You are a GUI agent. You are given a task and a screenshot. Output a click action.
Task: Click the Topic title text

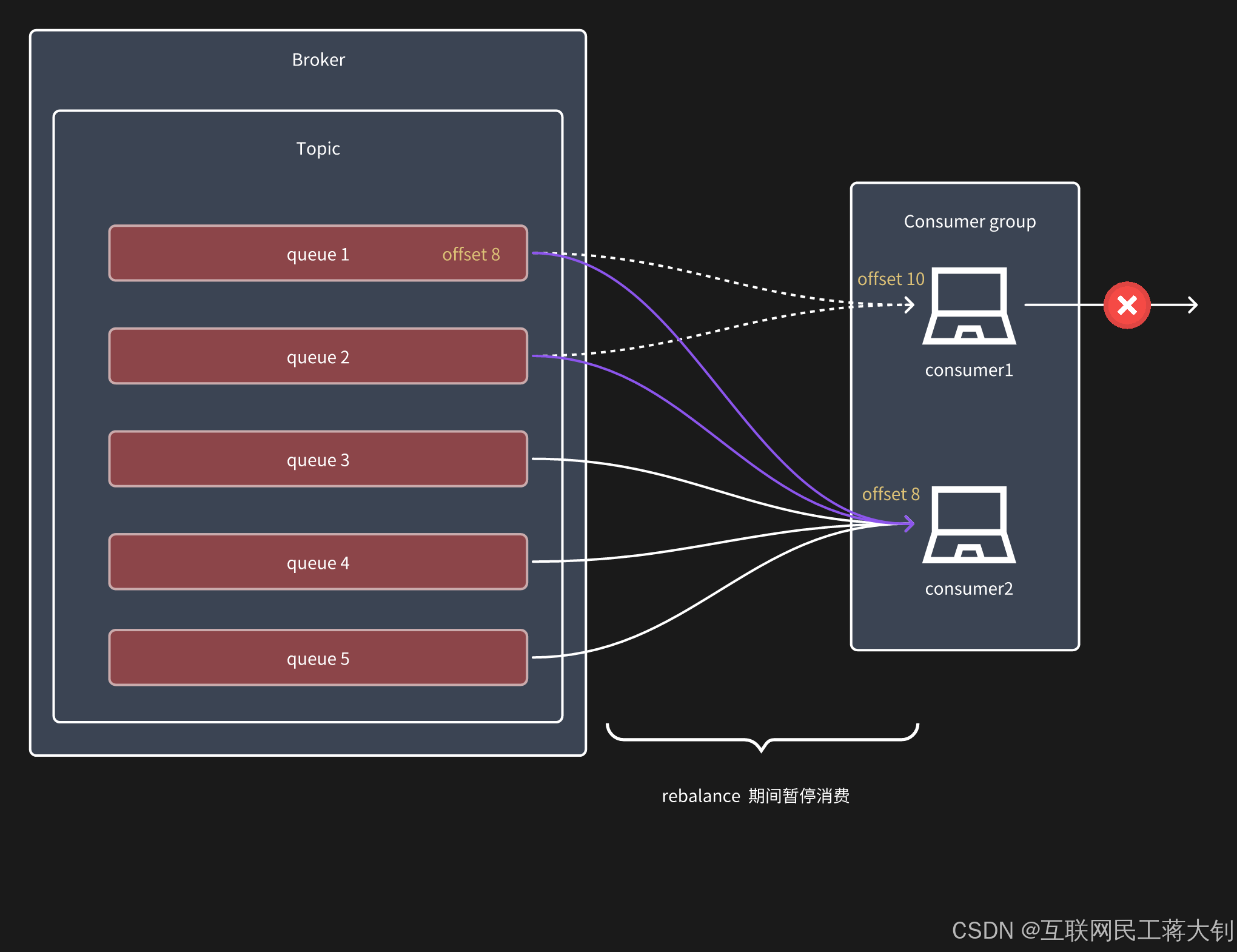[318, 149]
